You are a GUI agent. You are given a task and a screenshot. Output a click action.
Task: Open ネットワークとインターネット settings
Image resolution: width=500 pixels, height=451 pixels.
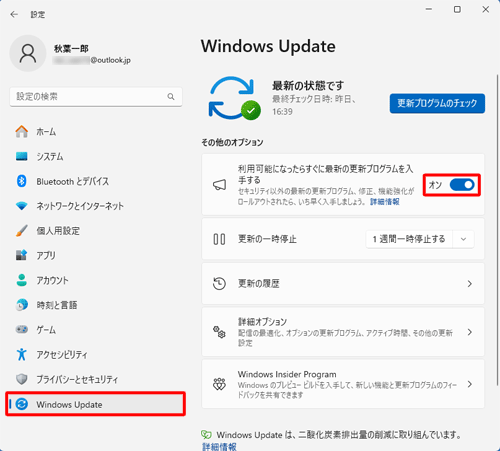96,206
